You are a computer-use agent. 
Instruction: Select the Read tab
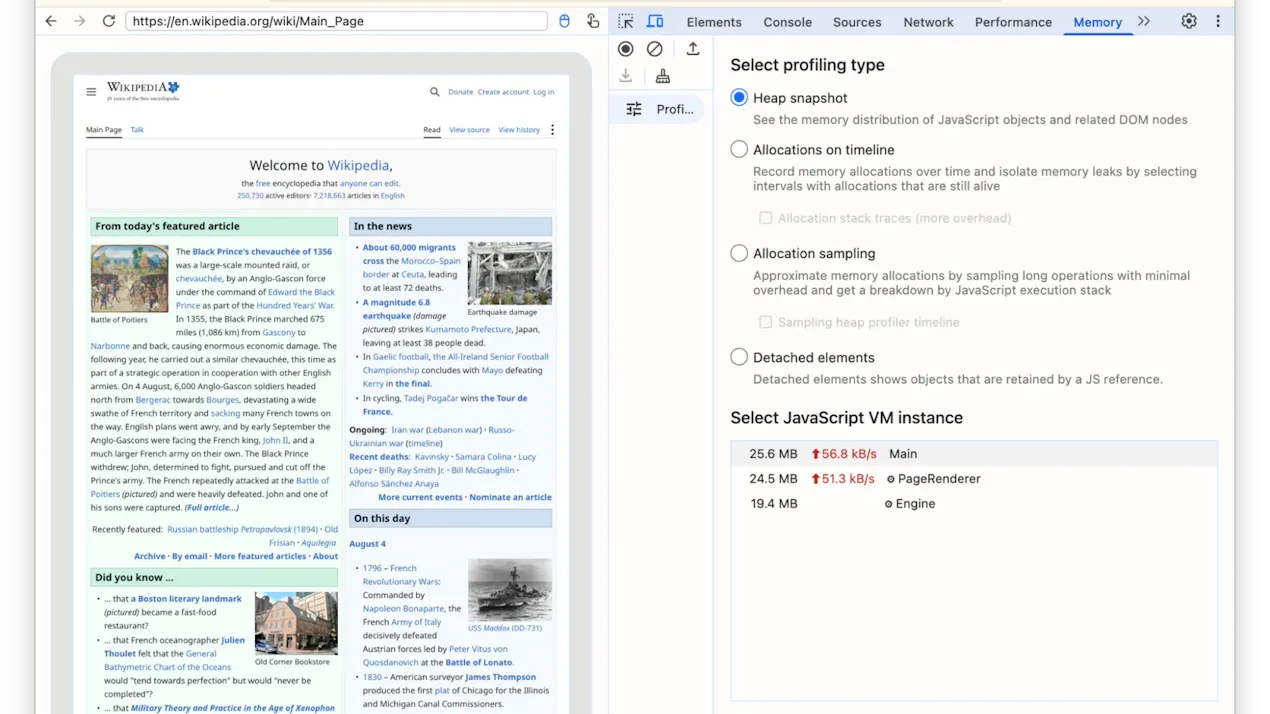432,130
